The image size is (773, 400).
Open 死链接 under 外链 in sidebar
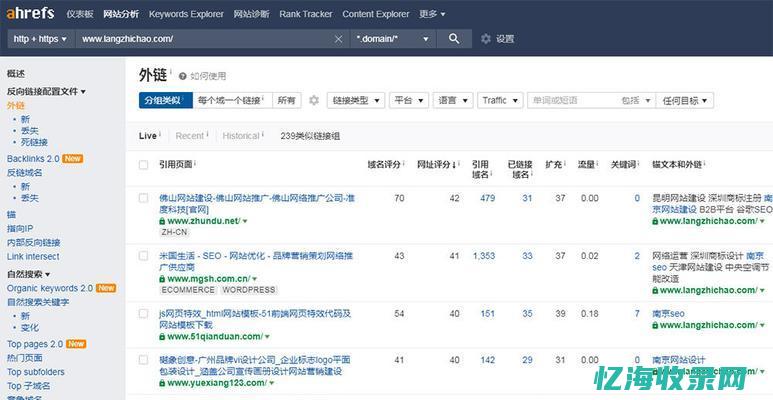(35, 142)
